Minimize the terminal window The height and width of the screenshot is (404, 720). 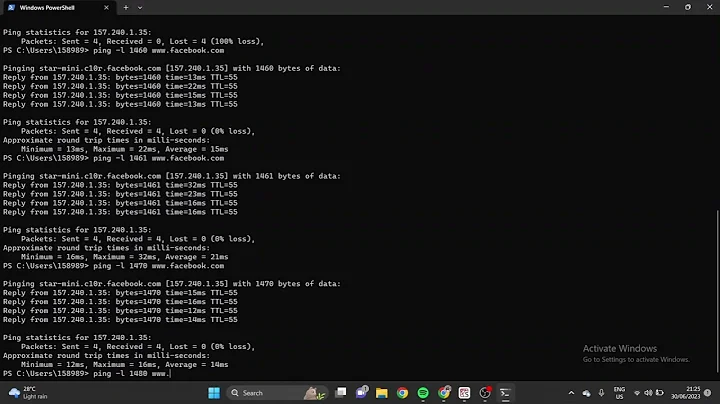(x=666, y=7)
